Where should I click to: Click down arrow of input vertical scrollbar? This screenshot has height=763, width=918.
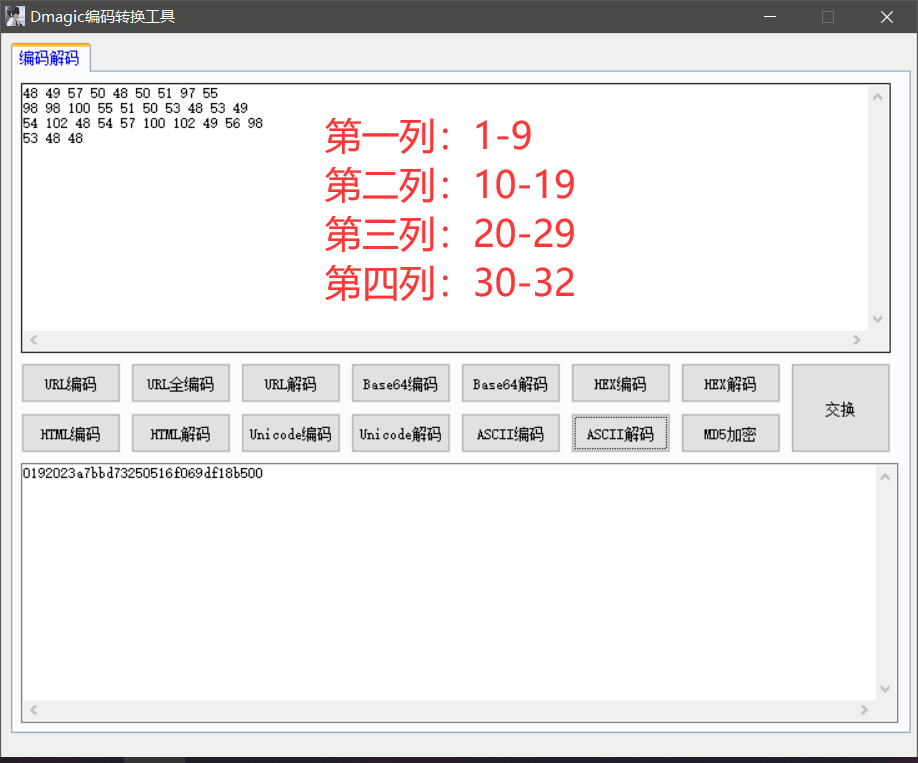point(877,319)
